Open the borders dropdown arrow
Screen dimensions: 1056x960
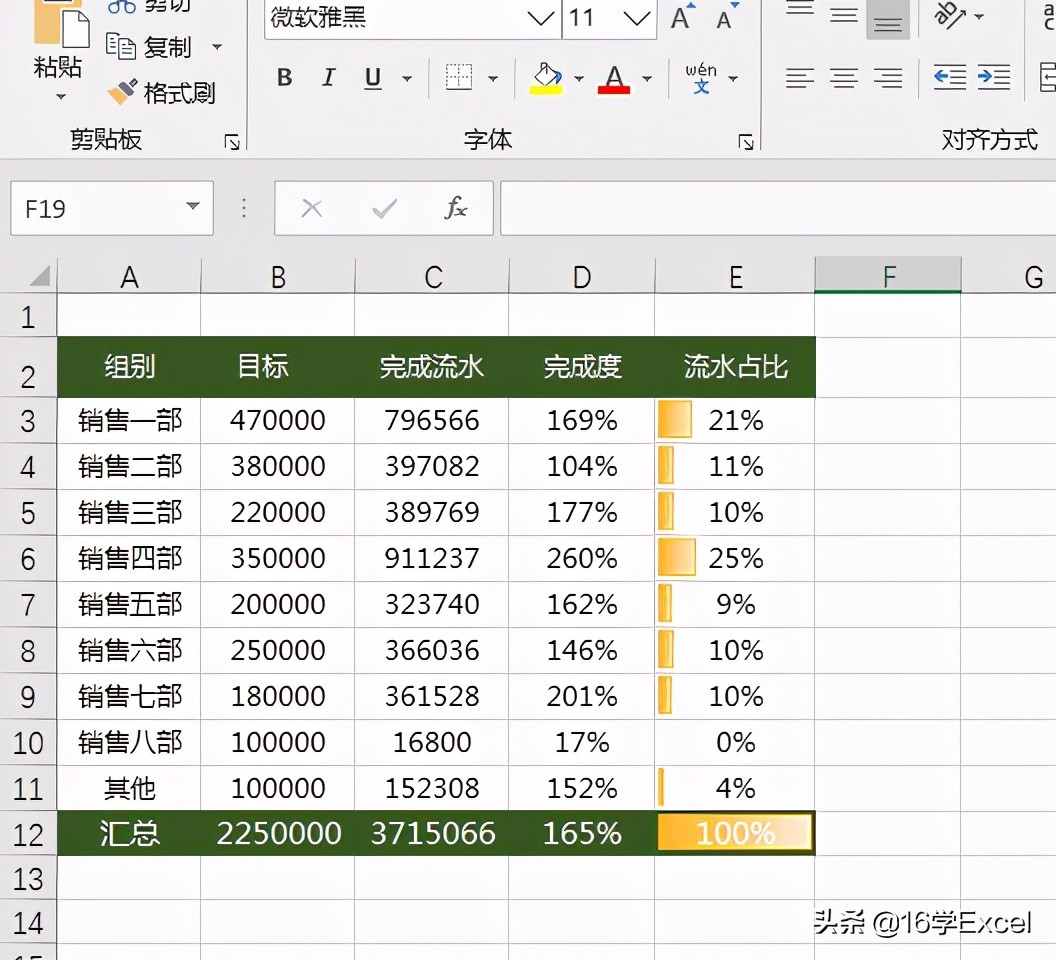pos(493,79)
